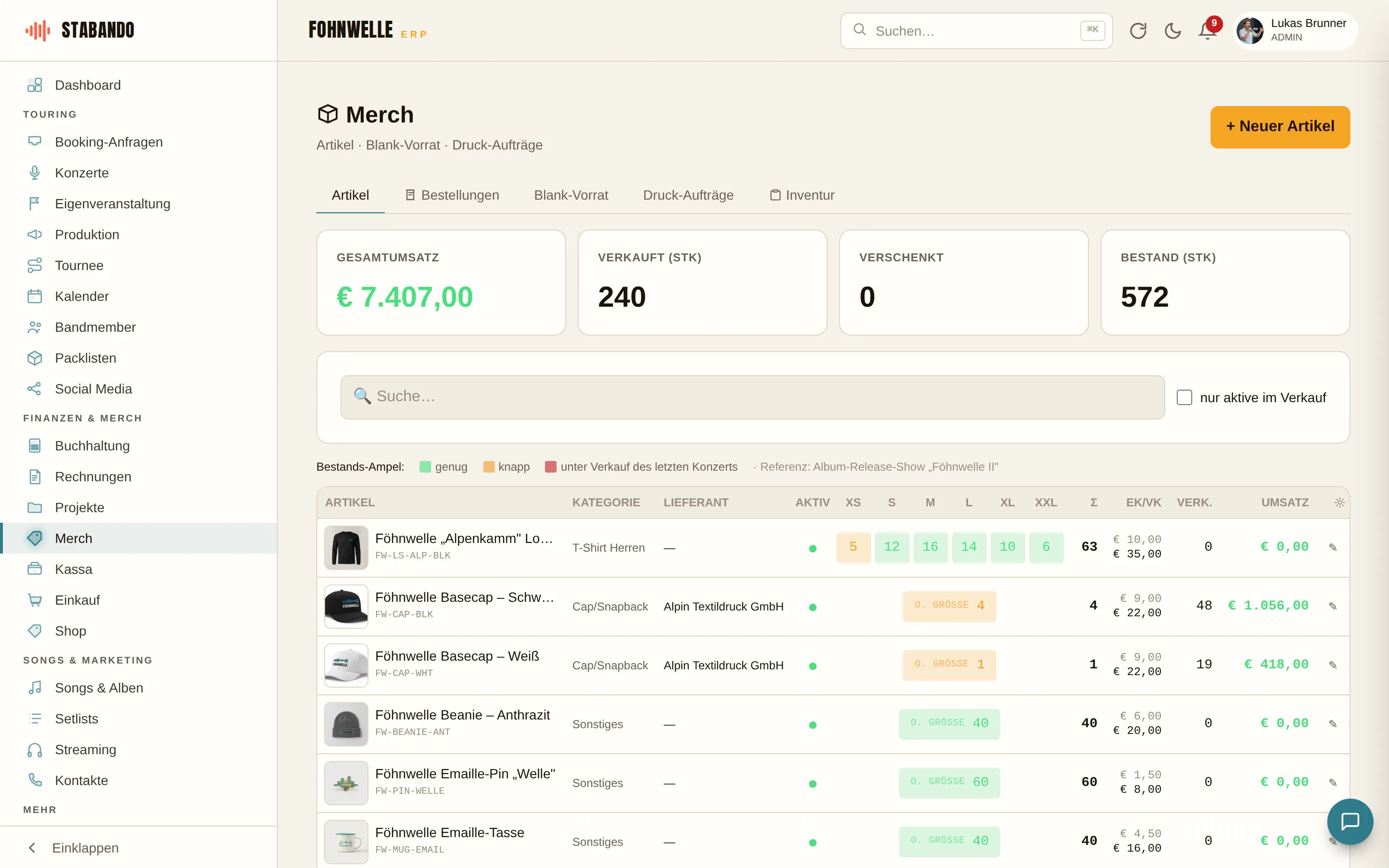Screen dimensions: 1389x868
Task: Open notifications bell with badge 9
Action: tap(1208, 31)
